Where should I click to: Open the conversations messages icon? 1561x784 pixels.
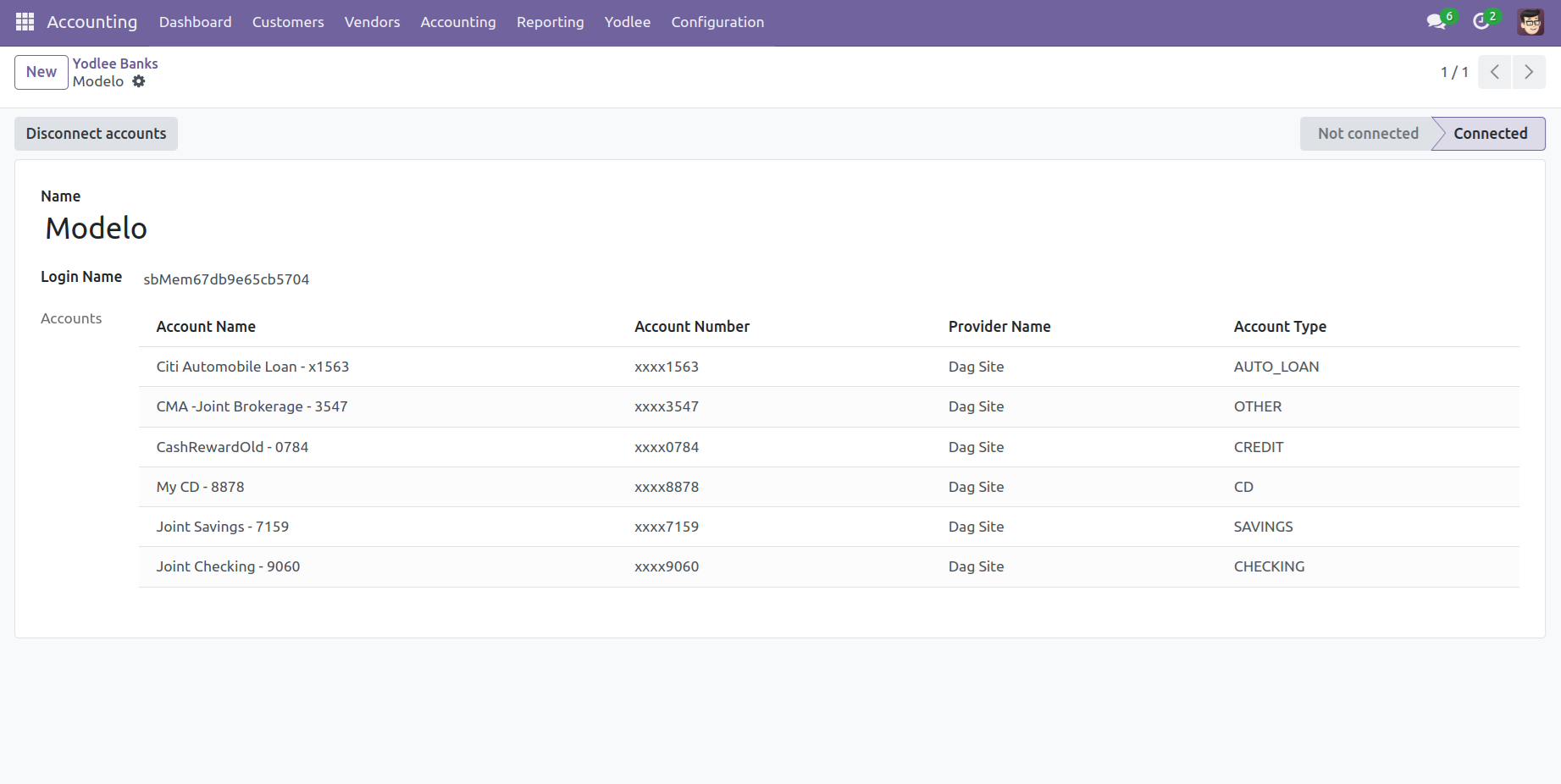[1436, 22]
